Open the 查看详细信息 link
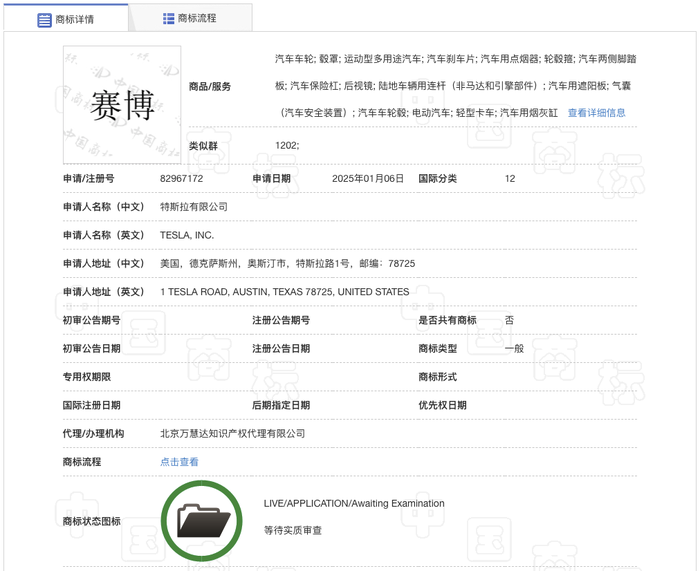Image resolution: width=700 pixels, height=571 pixels. point(596,113)
